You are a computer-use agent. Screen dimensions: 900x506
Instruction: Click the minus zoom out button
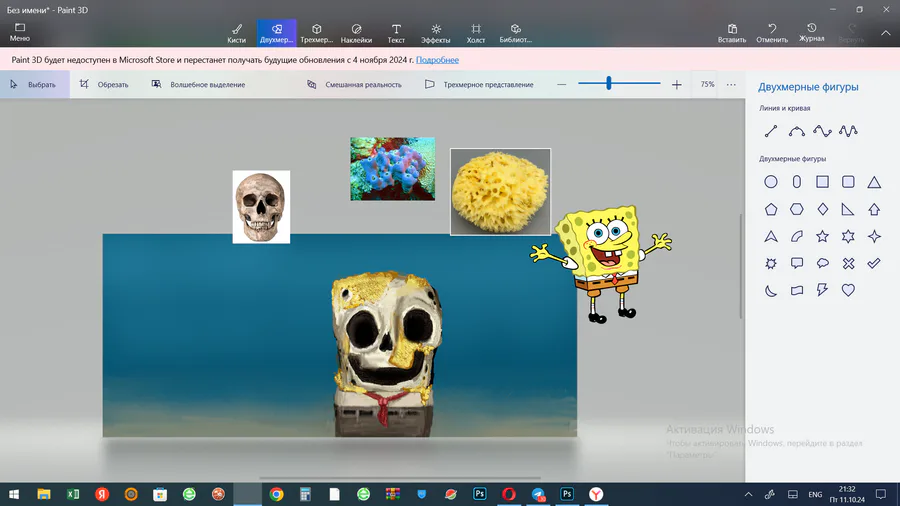(x=561, y=84)
